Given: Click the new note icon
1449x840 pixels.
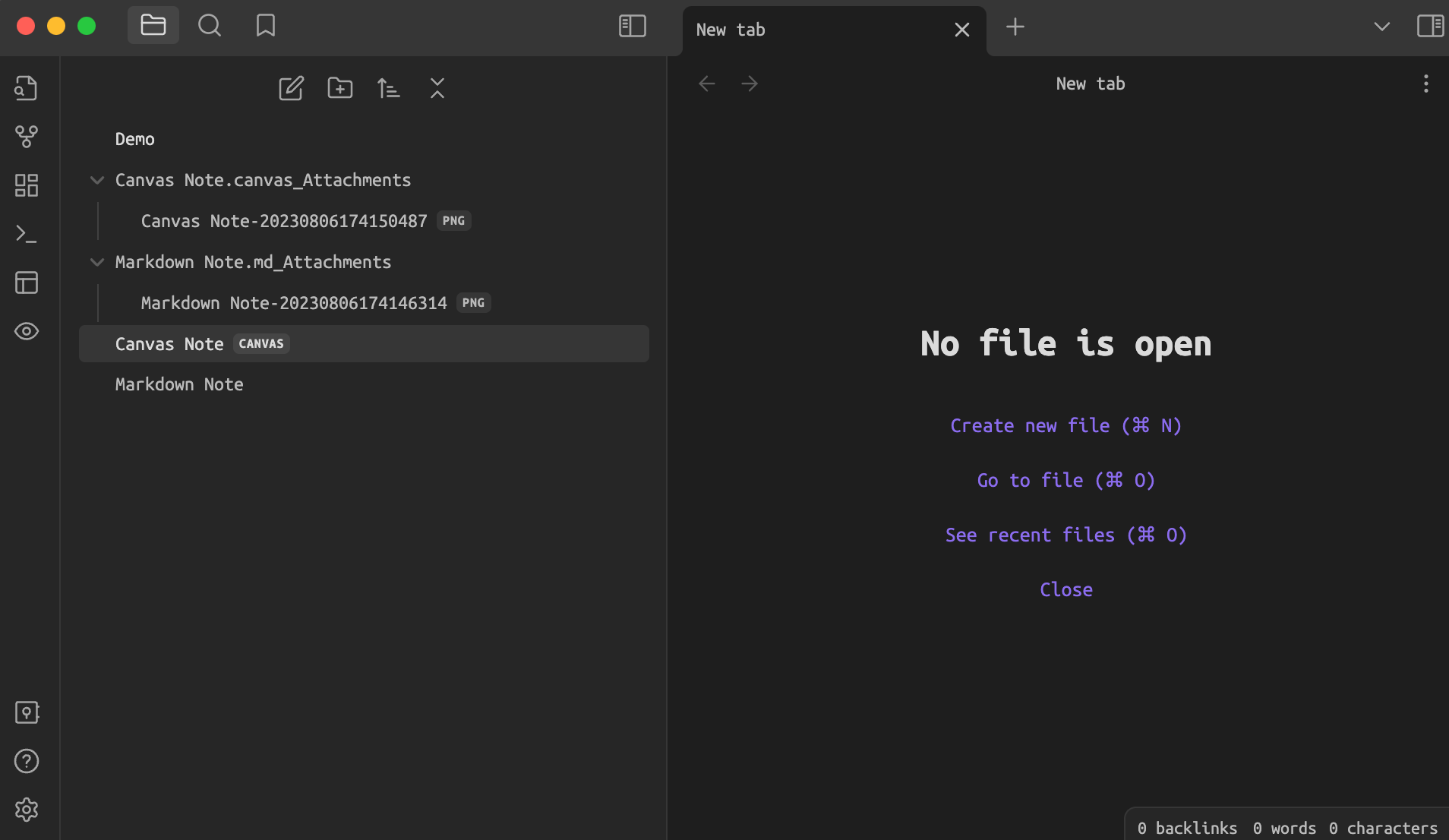Looking at the screenshot, I should (291, 88).
